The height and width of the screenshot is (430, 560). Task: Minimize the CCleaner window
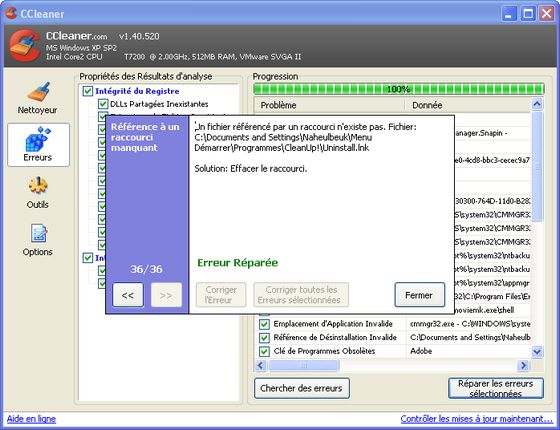(x=509, y=14)
